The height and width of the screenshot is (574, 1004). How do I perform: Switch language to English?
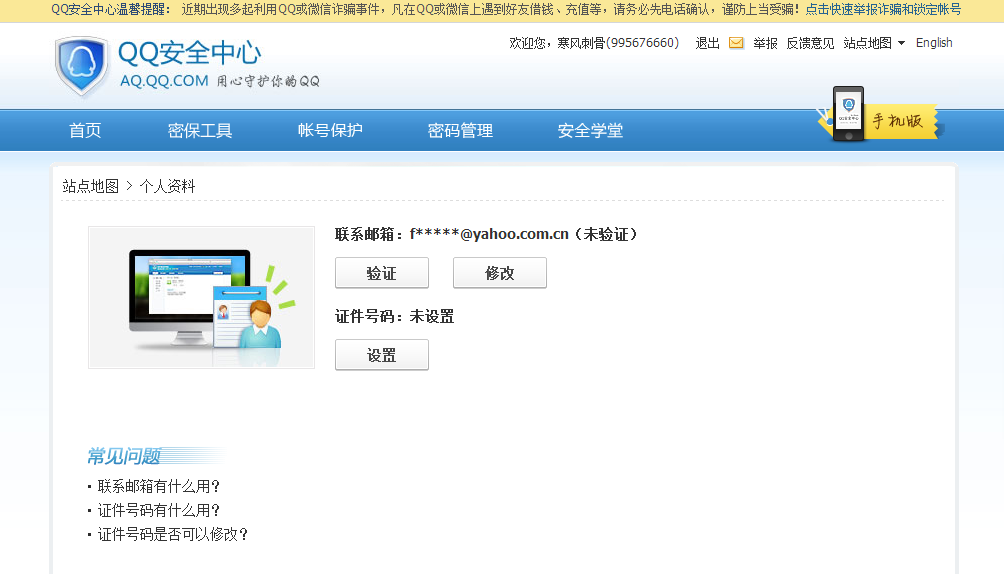pyautogui.click(x=934, y=43)
